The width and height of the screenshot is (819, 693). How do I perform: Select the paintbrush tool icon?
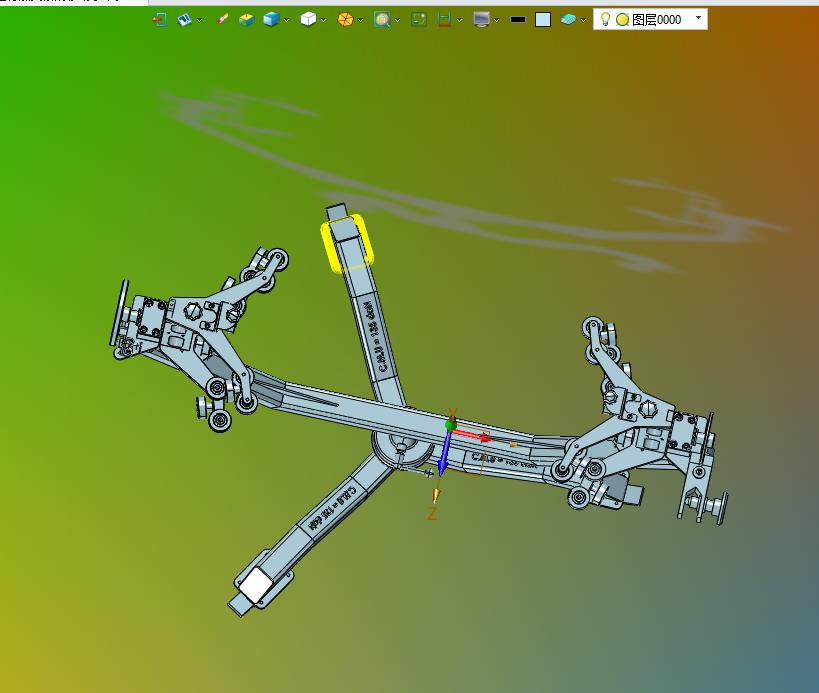[223, 20]
